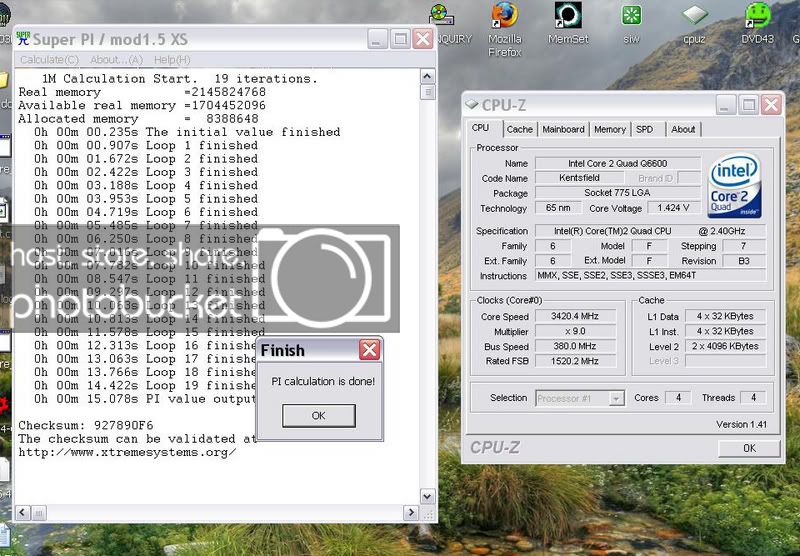This screenshot has height=556, width=800.
Task: Click Super PI horizontal scrollbar right arrow
Action: [411, 513]
